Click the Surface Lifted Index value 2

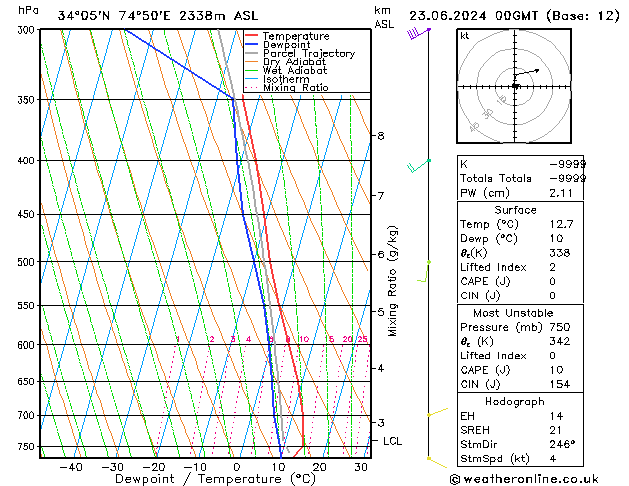point(552,267)
